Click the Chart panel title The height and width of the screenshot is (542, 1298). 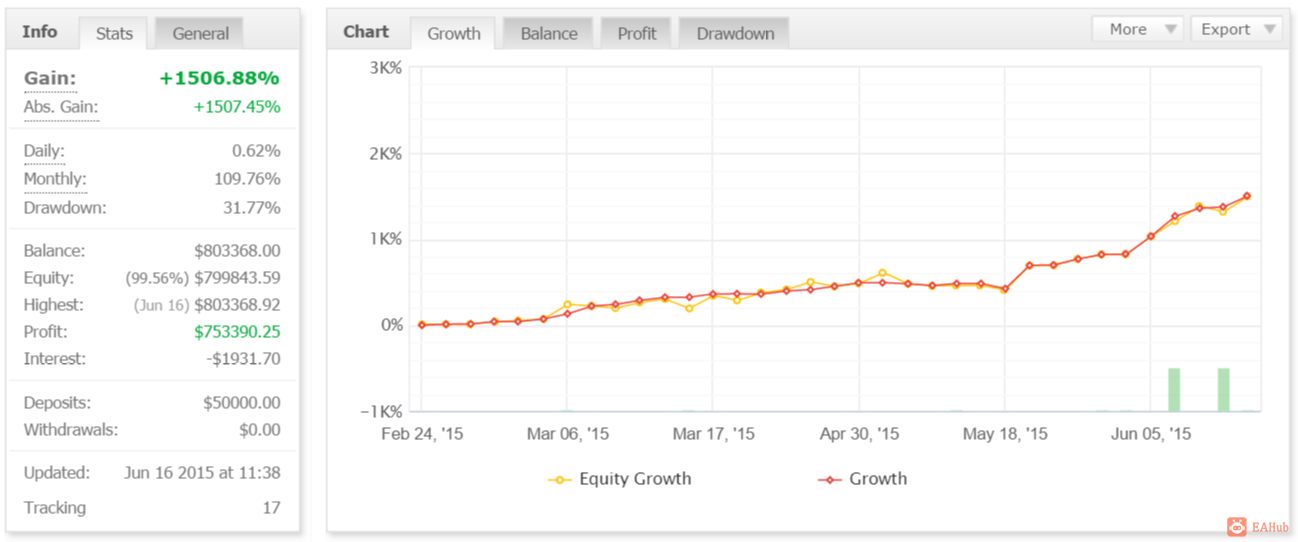coord(366,31)
